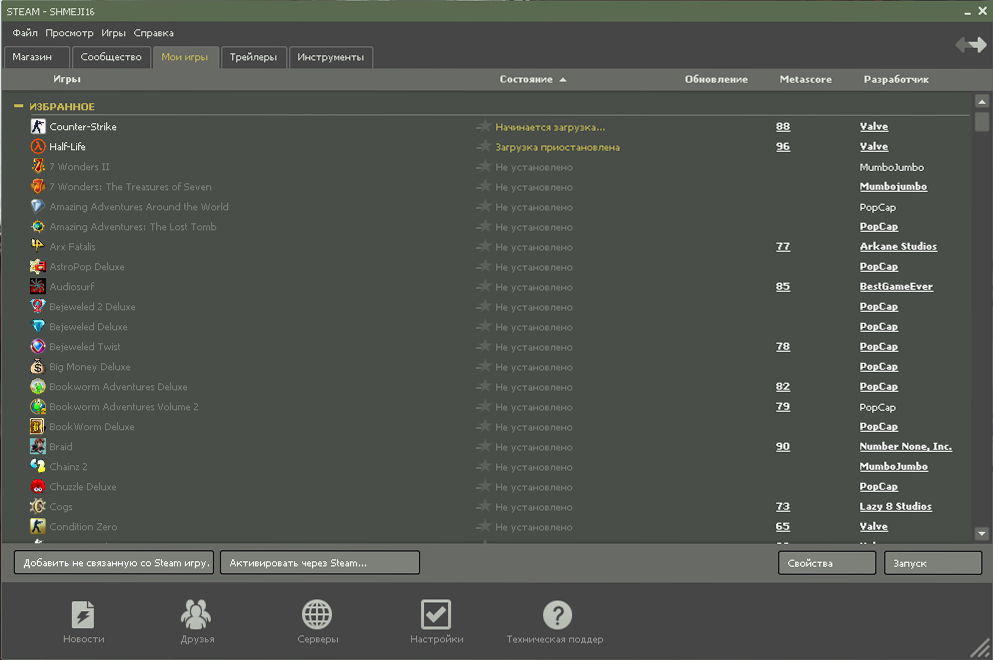Click the Amazing Adventures Lost Tomb icon

click(38, 227)
